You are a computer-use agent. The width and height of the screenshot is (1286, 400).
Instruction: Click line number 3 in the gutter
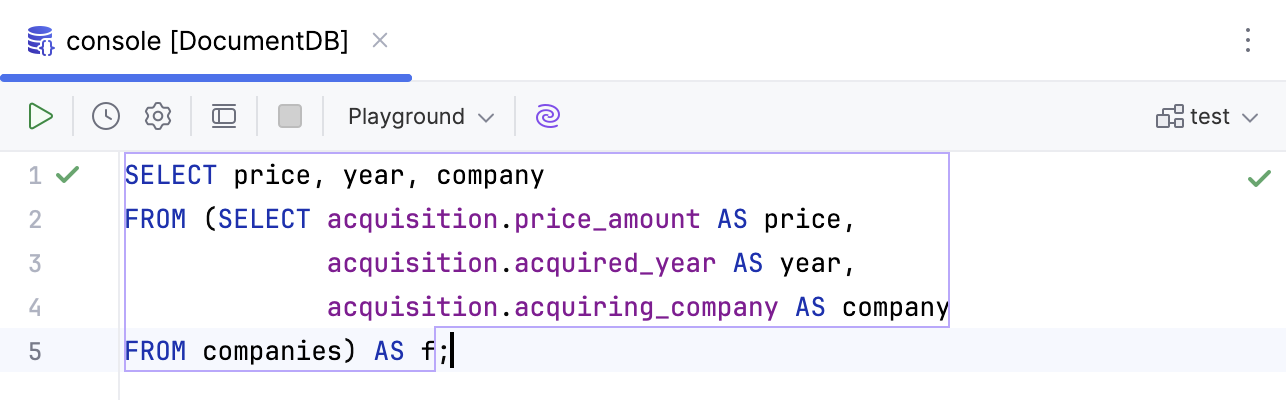point(36,264)
